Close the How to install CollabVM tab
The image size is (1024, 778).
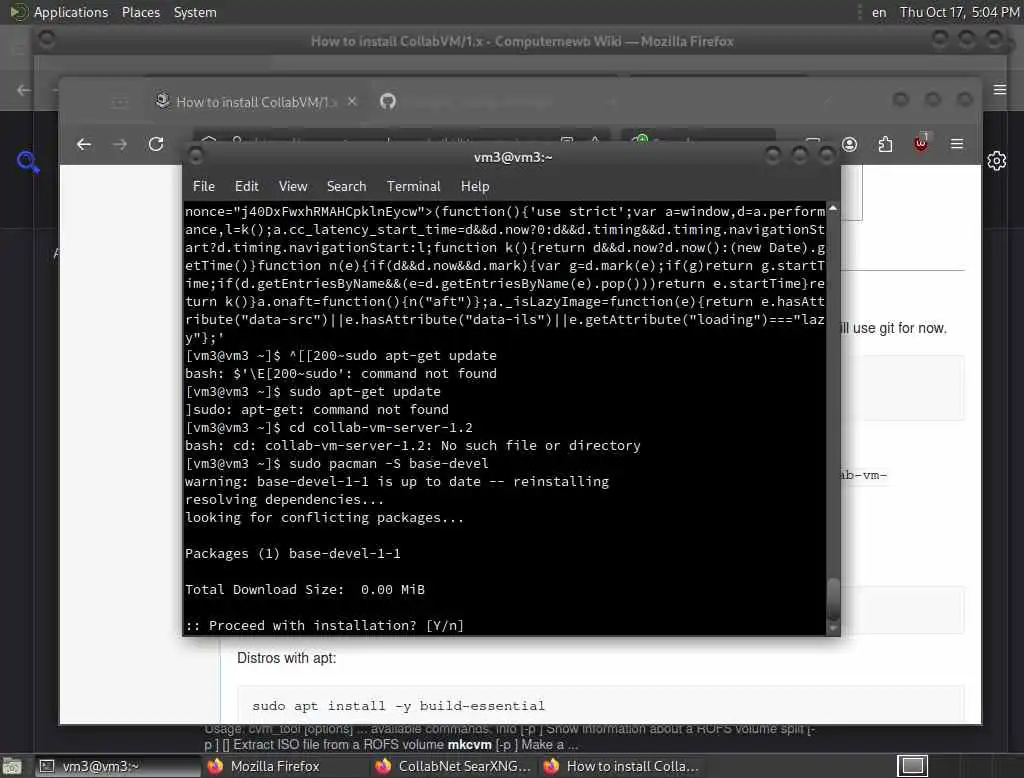[x=352, y=101]
